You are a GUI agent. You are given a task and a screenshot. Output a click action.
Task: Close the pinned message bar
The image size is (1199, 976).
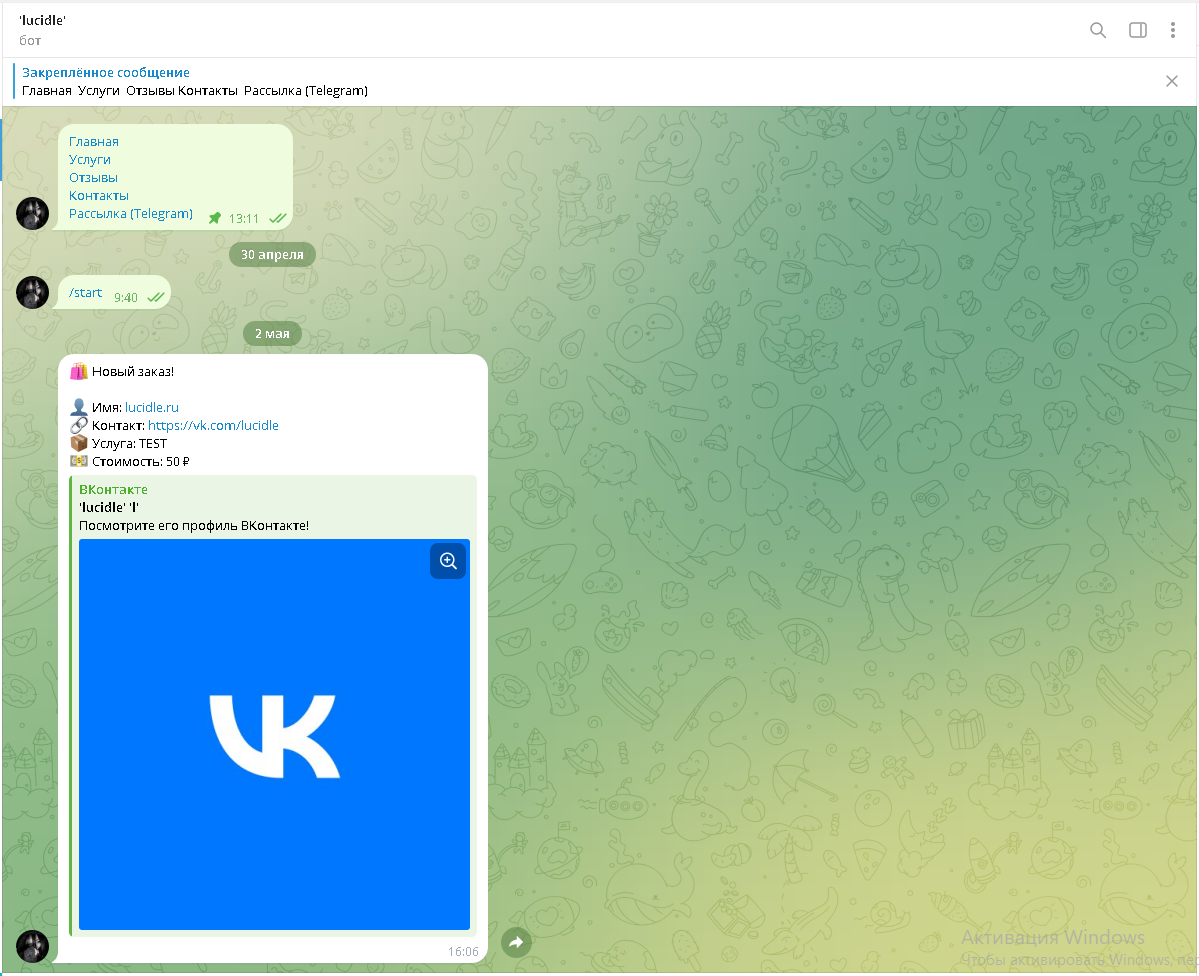click(x=1171, y=81)
